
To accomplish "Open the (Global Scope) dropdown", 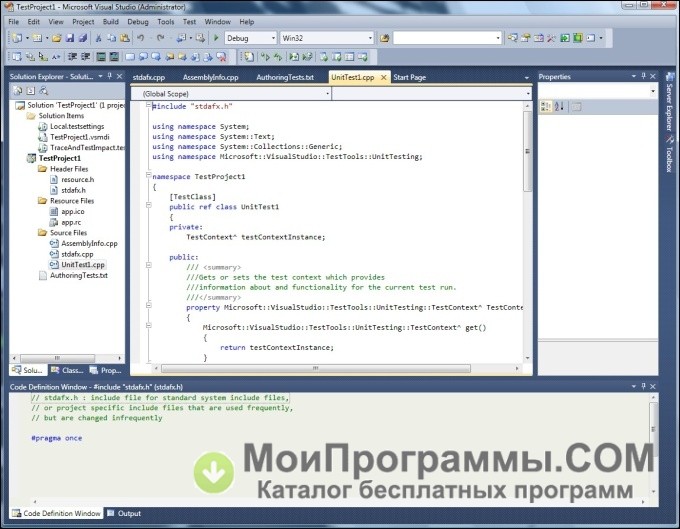I will click(x=327, y=94).
